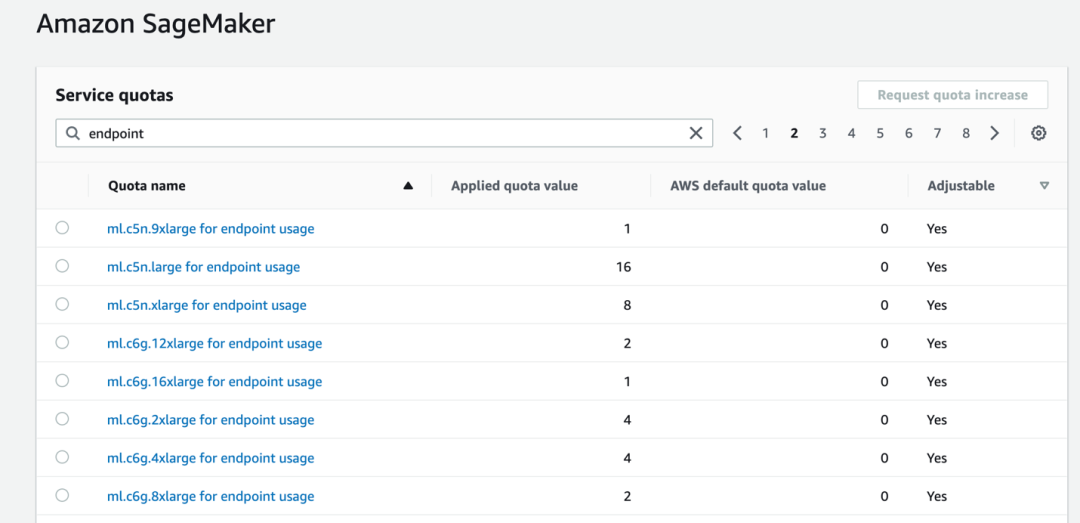The image size is (1080, 523).
Task: Open table preferences gear icon
Action: [x=1038, y=133]
